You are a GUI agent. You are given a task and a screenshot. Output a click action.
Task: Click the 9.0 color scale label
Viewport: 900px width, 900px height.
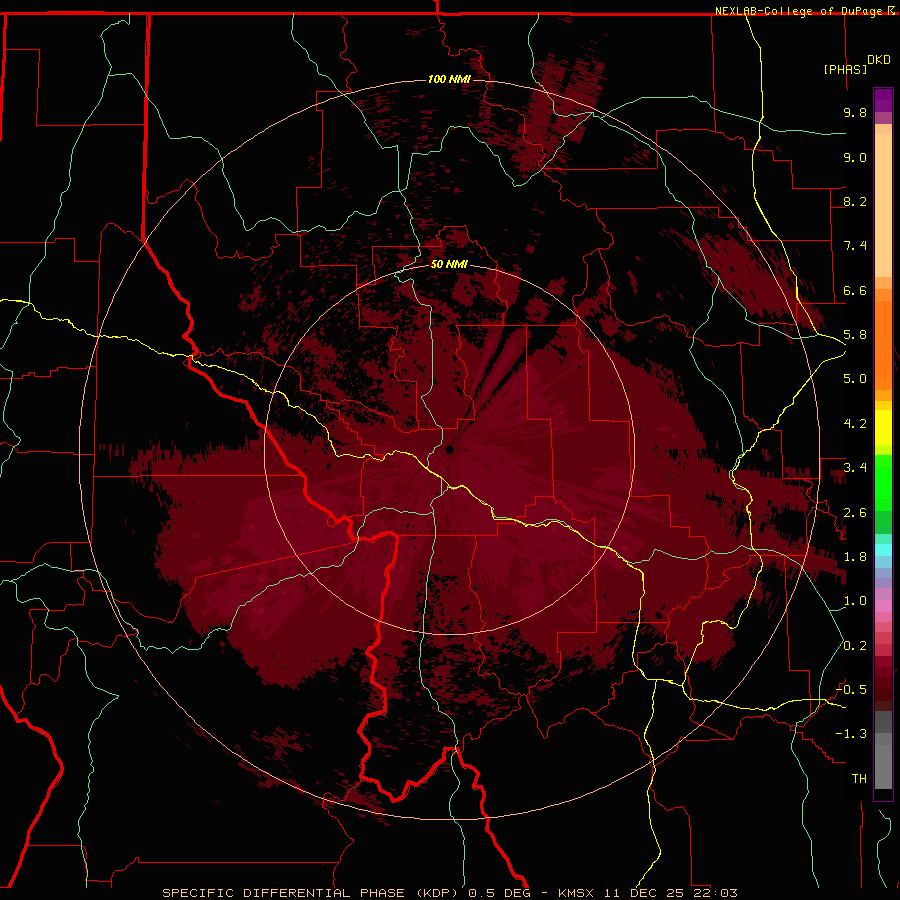coord(855,157)
